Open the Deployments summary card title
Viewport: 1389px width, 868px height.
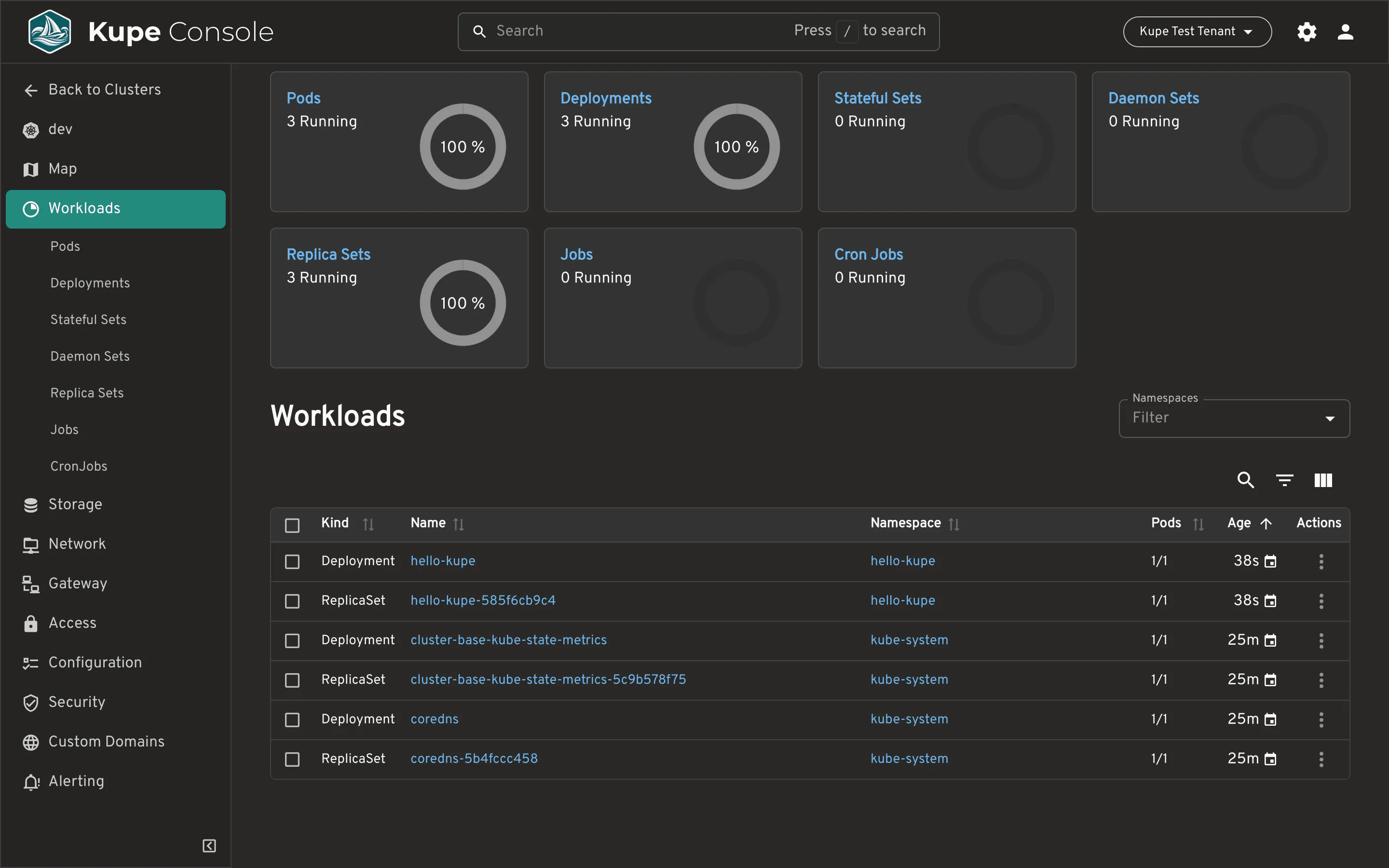606,98
